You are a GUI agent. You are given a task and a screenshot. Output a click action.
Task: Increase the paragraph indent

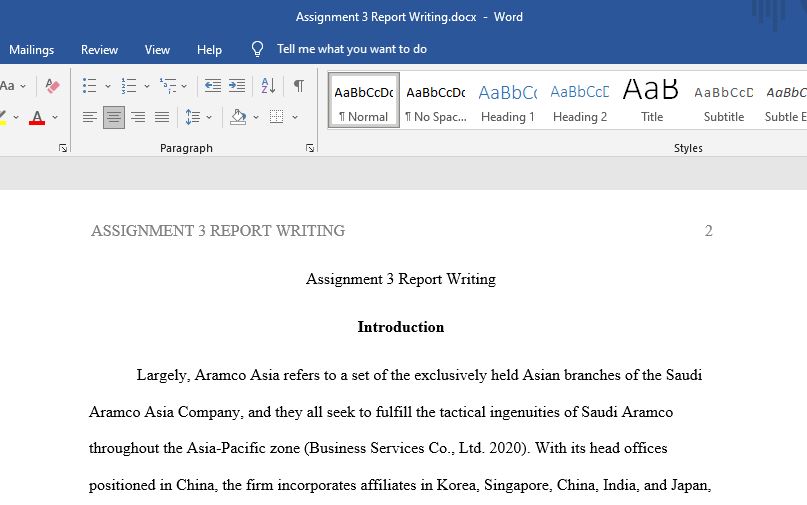point(237,85)
